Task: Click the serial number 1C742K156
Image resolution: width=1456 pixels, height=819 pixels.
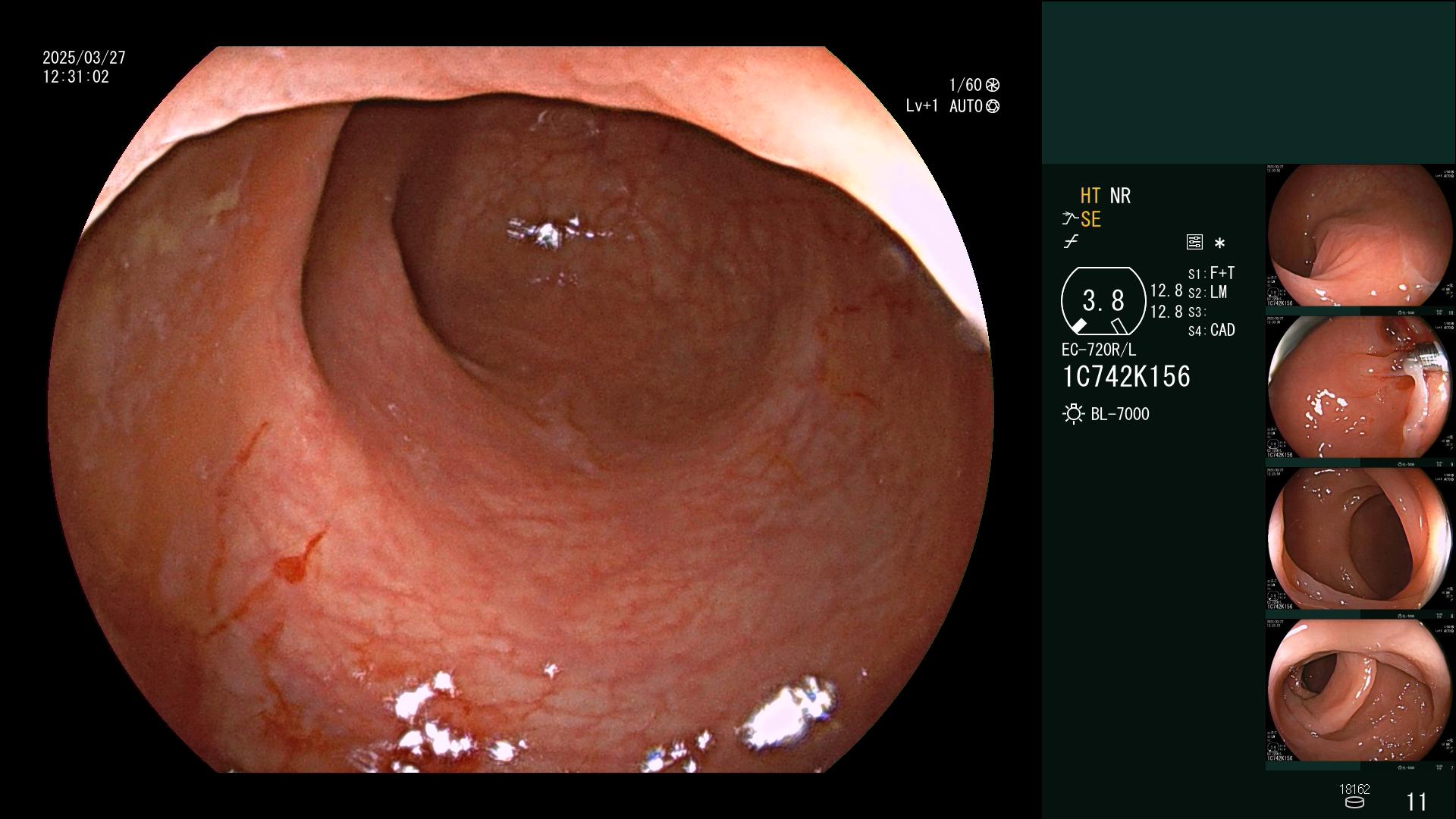Action: point(1126,377)
